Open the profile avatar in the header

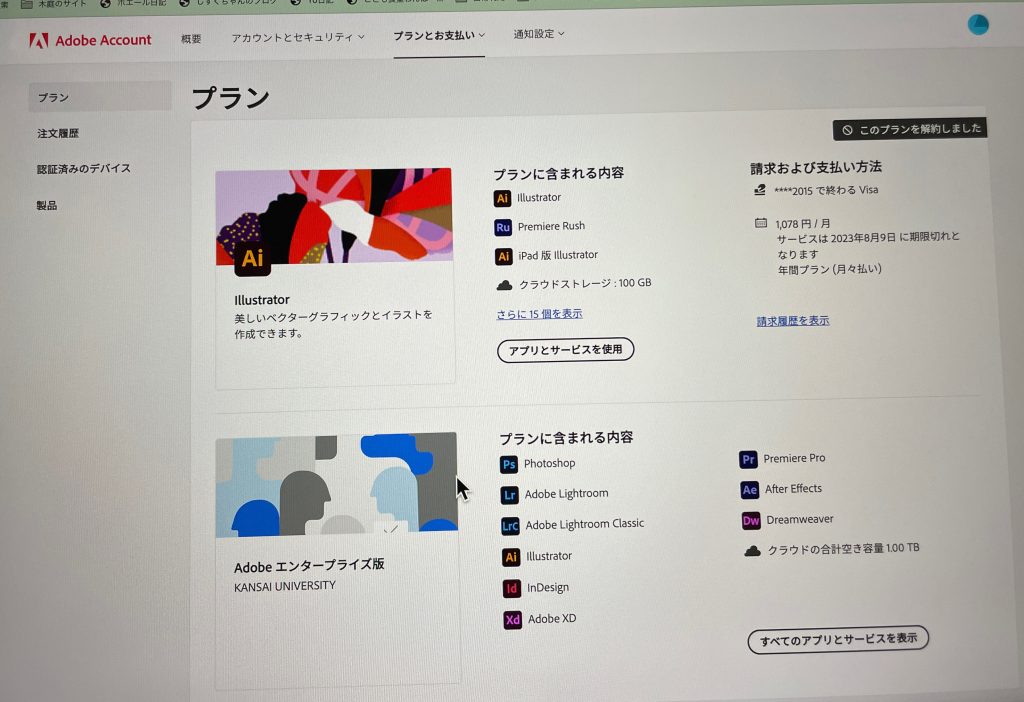point(978,25)
